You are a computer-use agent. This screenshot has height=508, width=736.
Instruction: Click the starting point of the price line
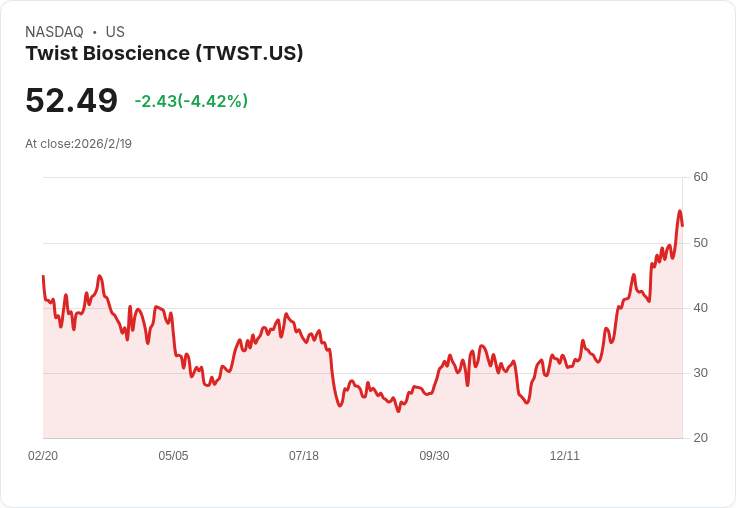(43, 276)
